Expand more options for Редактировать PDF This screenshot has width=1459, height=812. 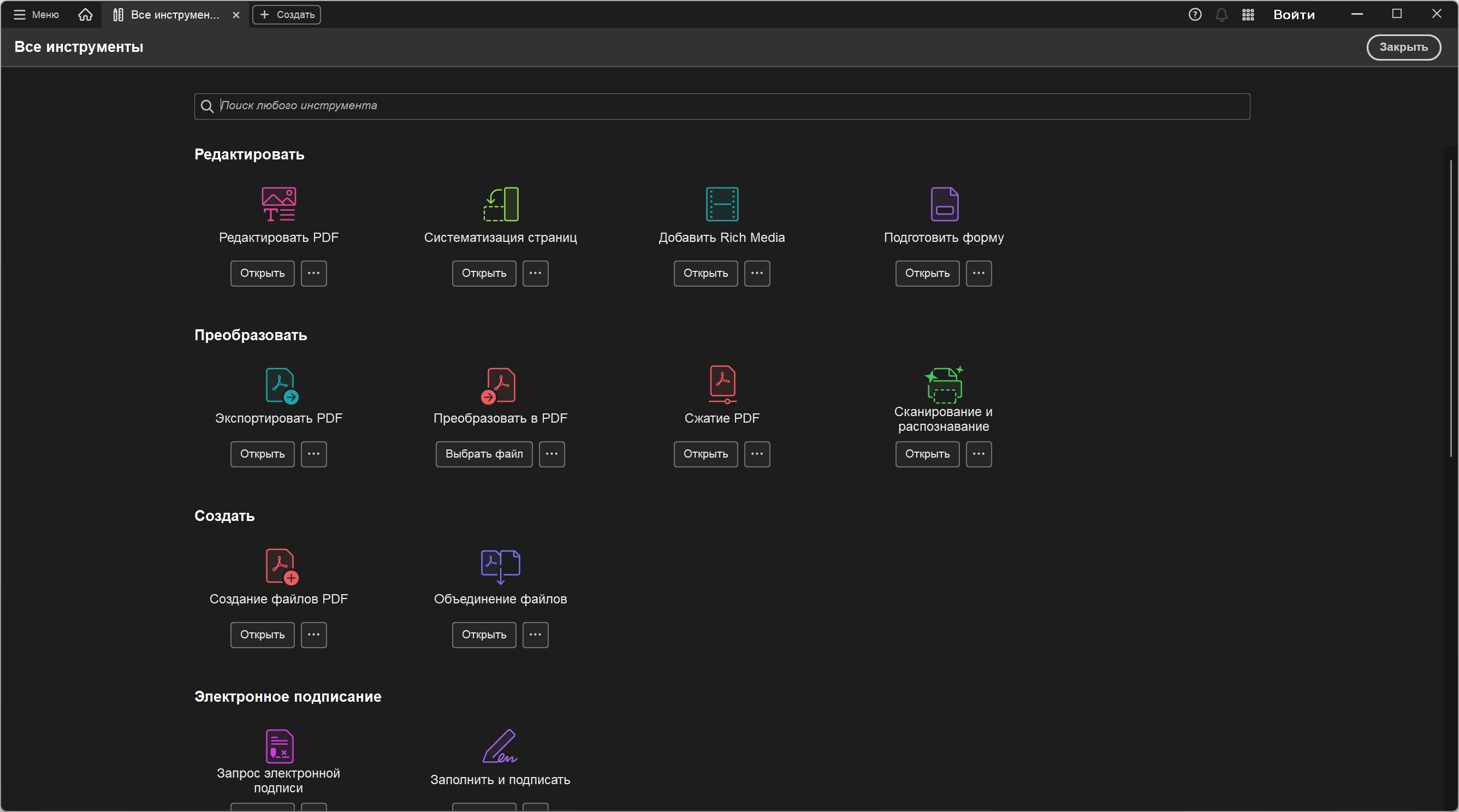pos(314,274)
